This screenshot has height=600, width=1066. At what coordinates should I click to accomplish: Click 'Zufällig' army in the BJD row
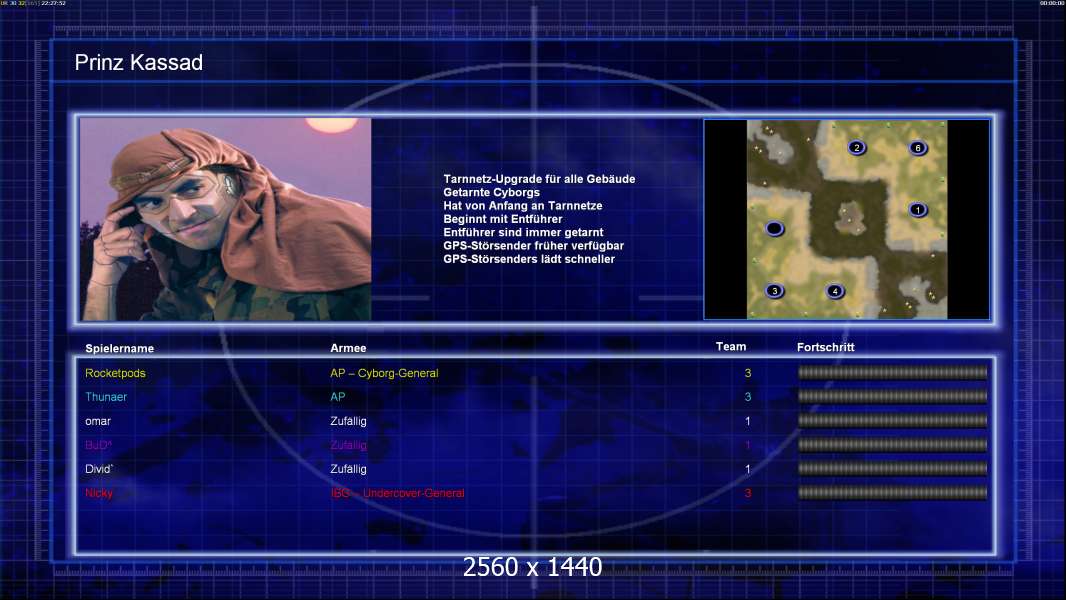pos(348,445)
